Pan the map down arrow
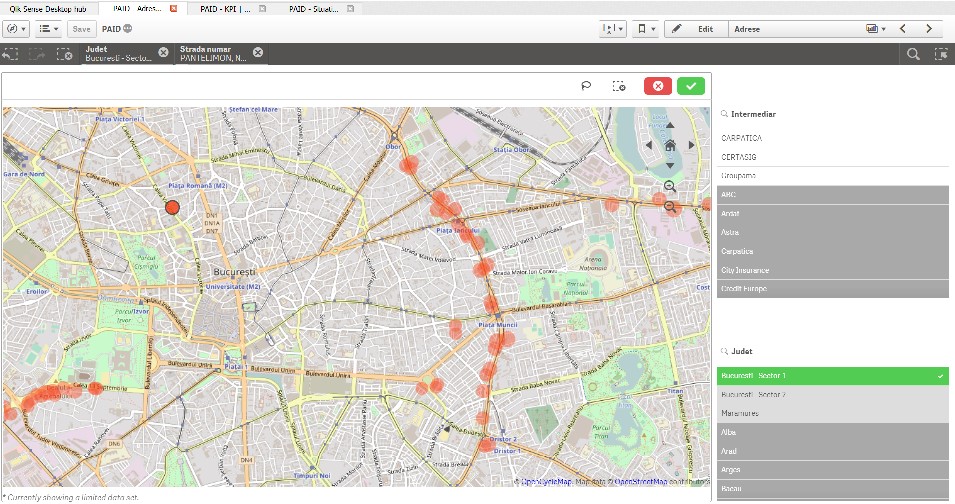Viewport: 955px width, 504px height. pyautogui.click(x=670, y=165)
